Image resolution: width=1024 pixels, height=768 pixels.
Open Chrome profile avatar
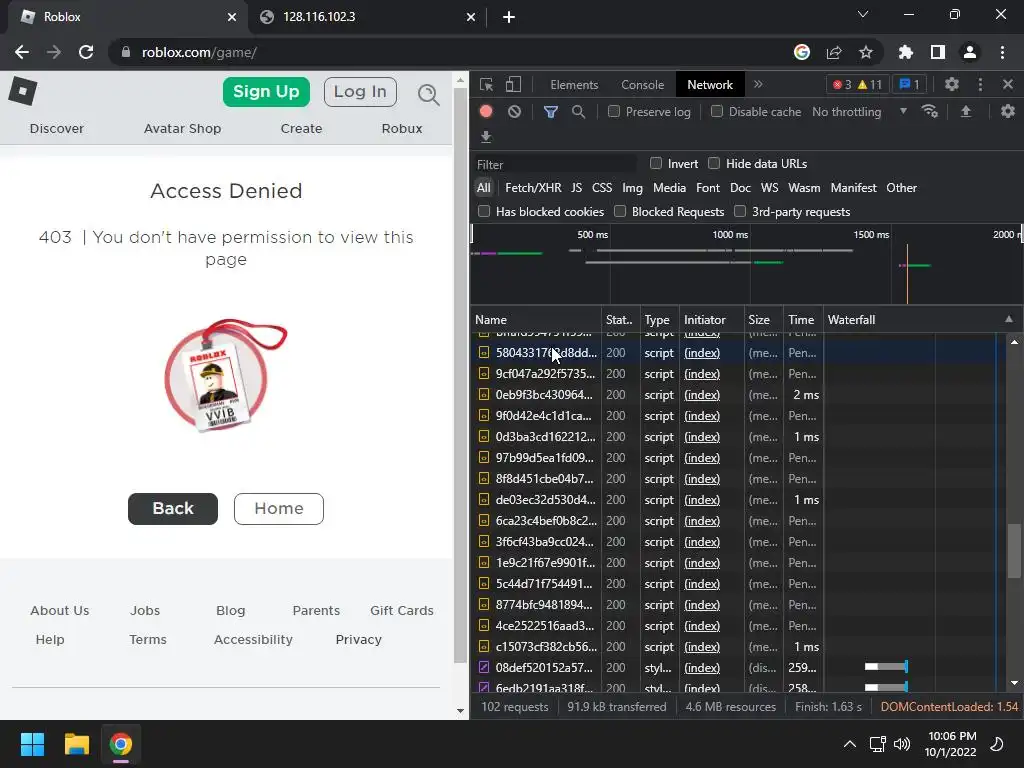pos(970,52)
